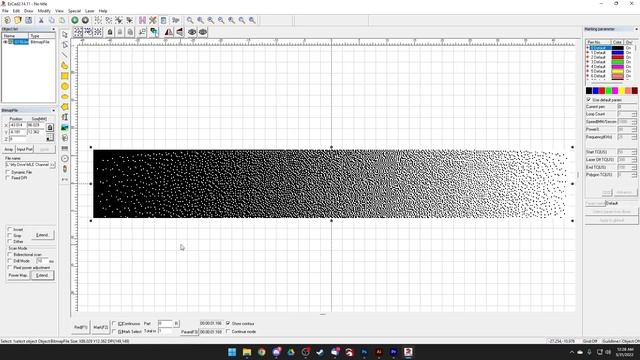
Task: Click the New file icon in toolbar
Action: tap(7, 20)
